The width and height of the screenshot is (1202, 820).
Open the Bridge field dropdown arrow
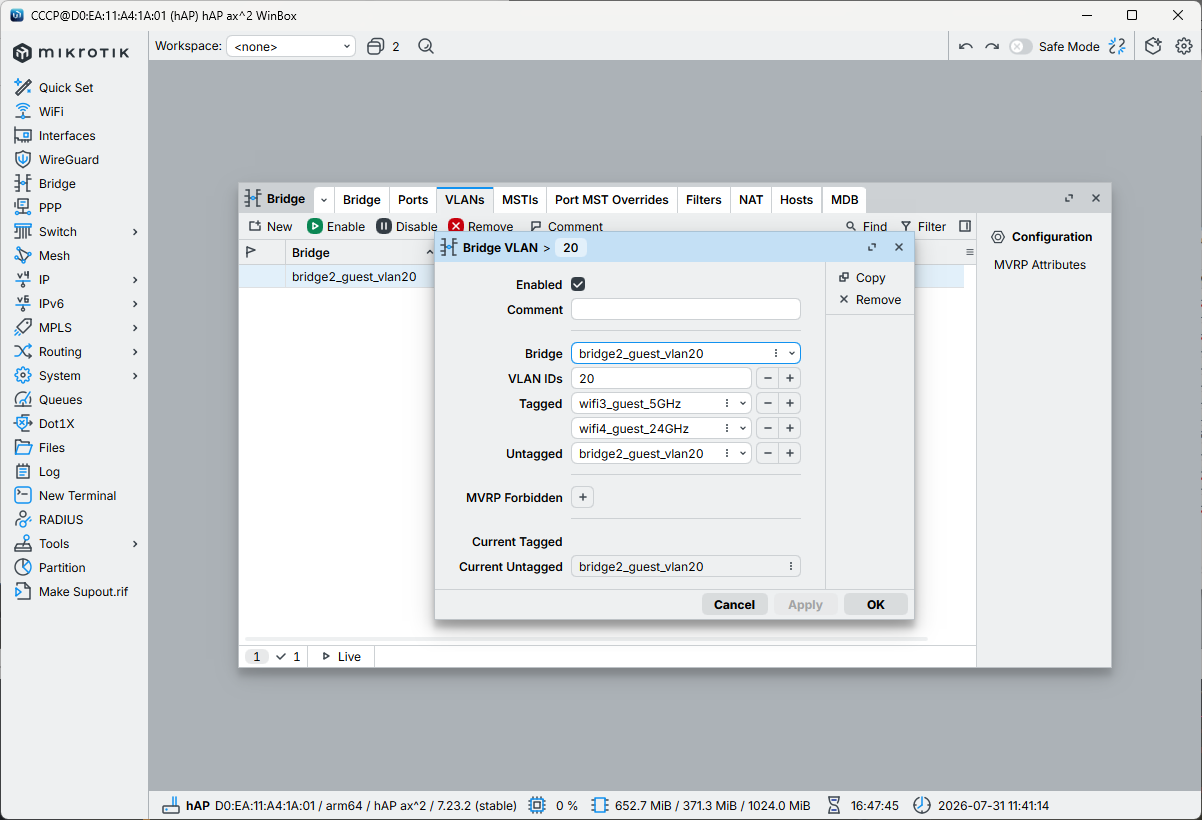(792, 354)
